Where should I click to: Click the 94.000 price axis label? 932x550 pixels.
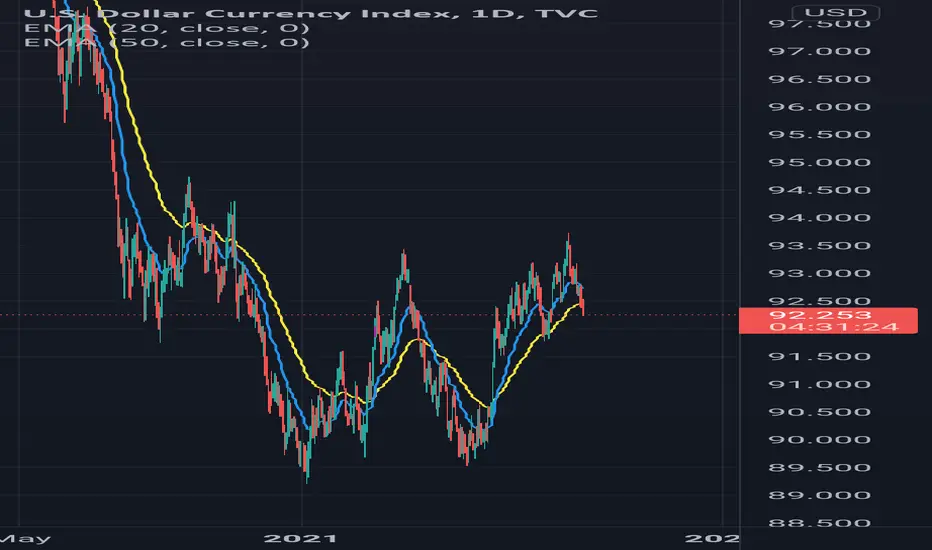820,218
